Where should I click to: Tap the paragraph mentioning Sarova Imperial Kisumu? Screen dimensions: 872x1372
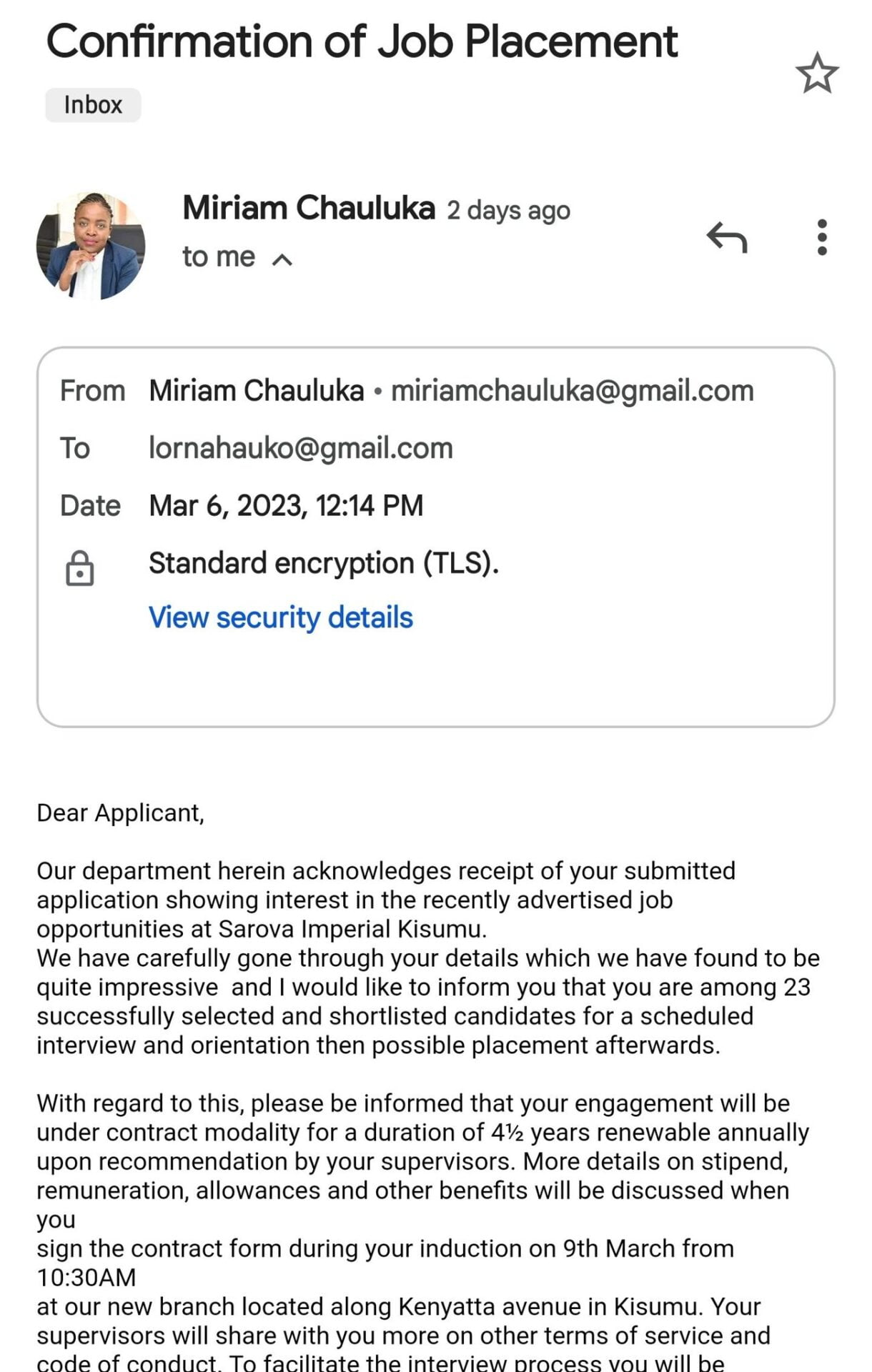coord(386,900)
